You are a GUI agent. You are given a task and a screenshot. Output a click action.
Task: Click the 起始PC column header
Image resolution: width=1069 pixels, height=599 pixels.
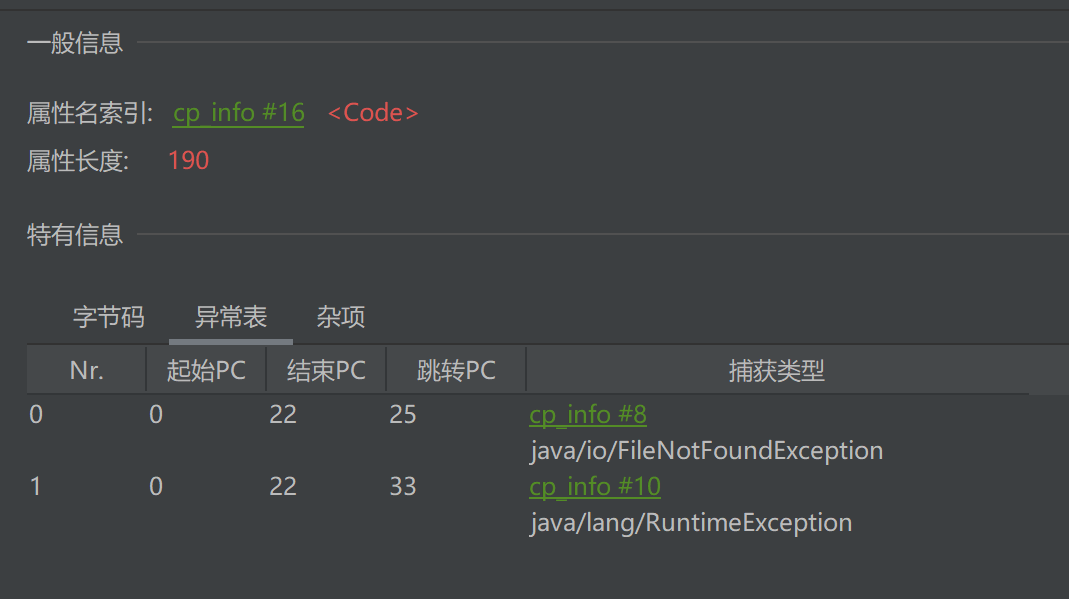coord(206,371)
